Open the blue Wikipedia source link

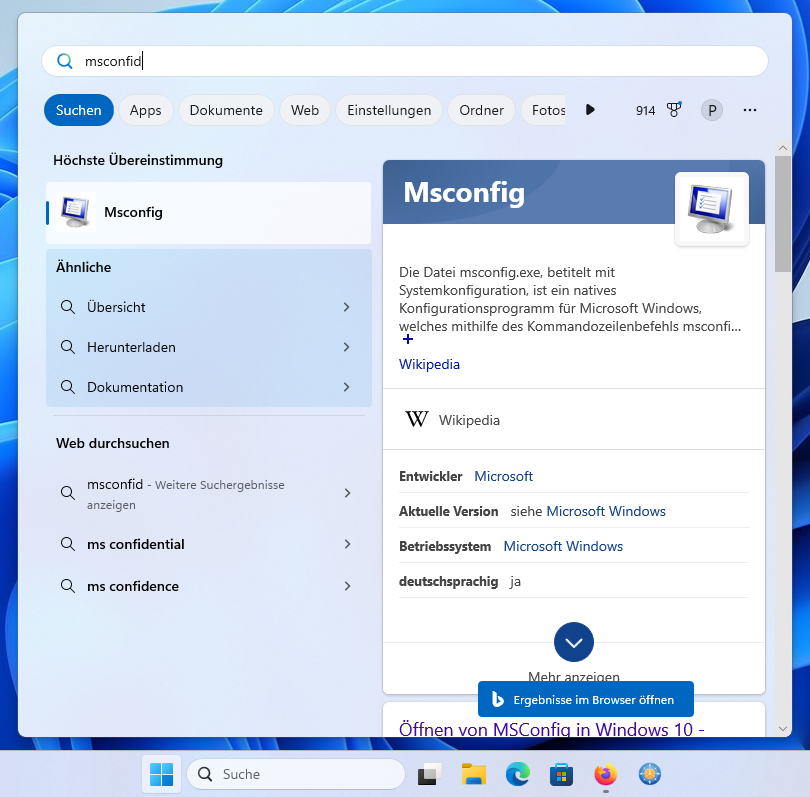coord(429,364)
